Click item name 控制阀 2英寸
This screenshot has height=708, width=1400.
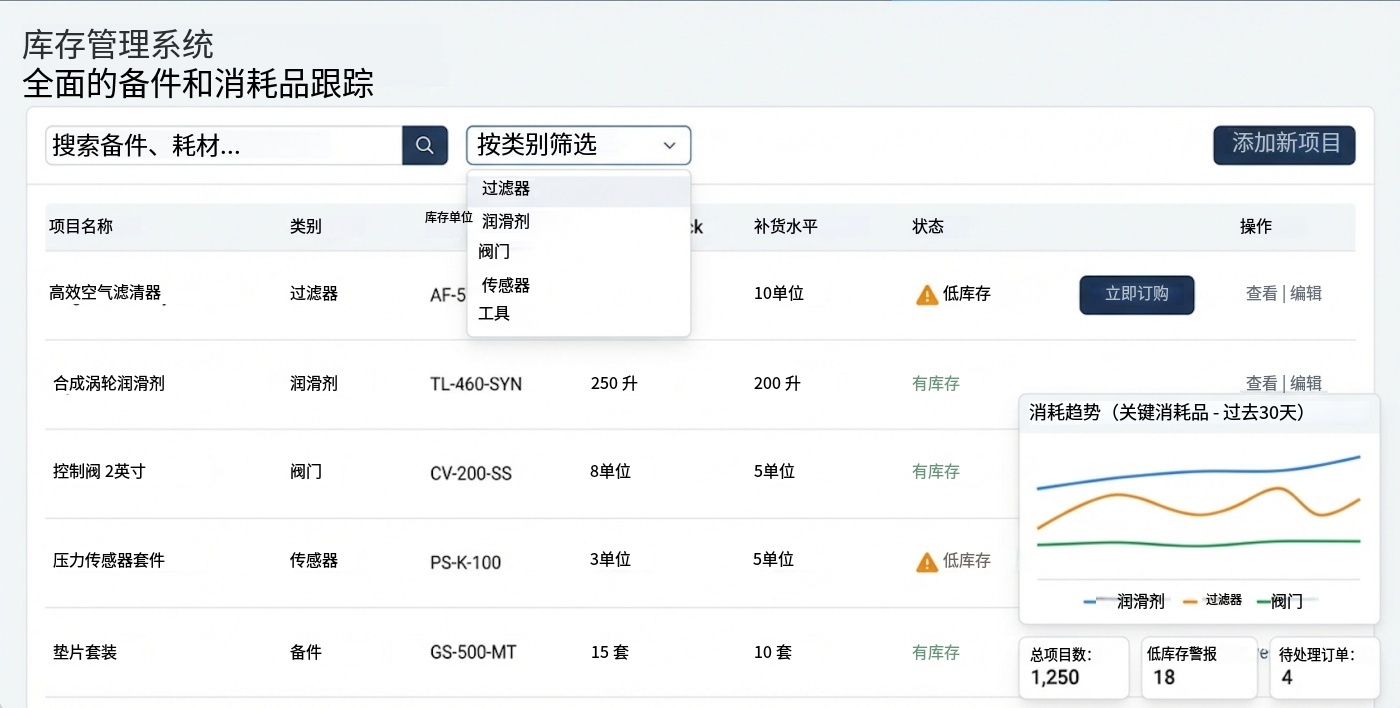(x=99, y=471)
